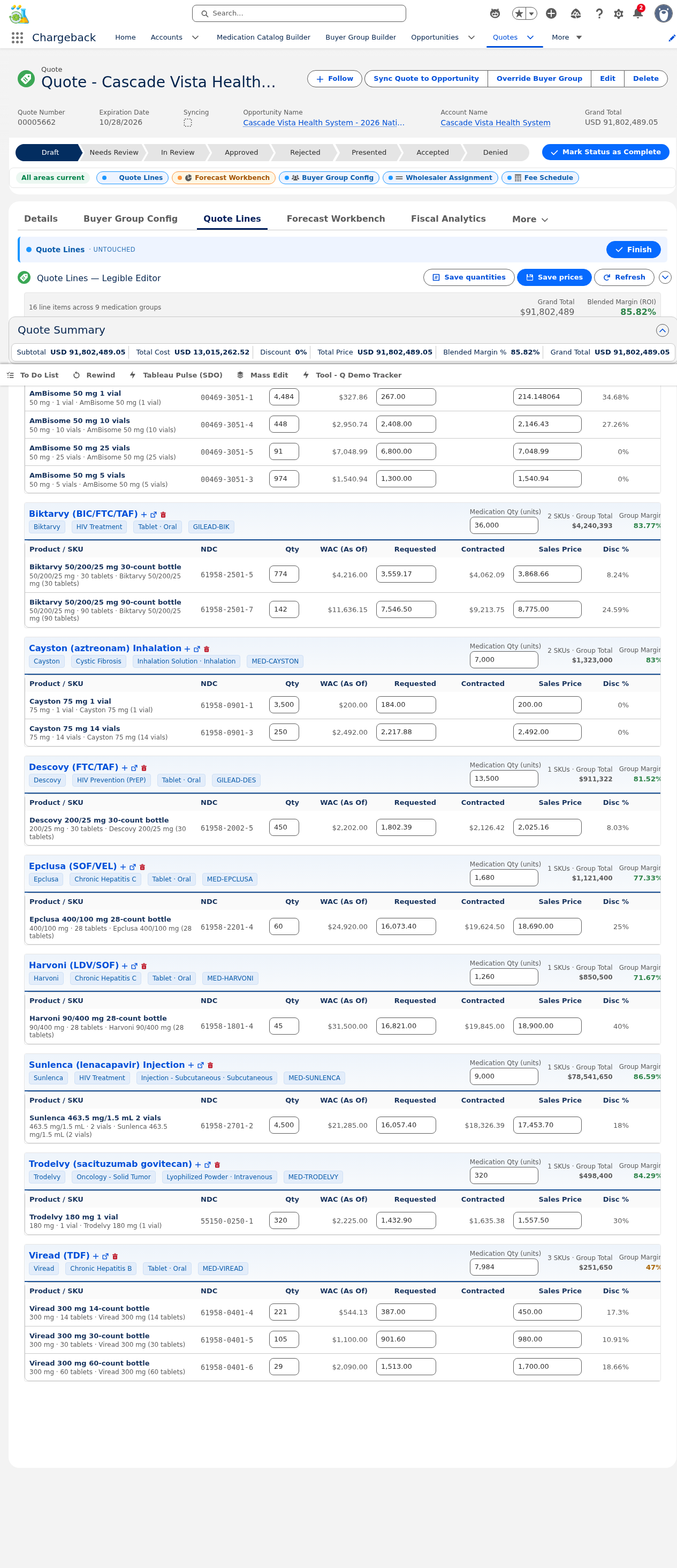
Task: Open Viread group external link icon
Action: (x=105, y=1256)
